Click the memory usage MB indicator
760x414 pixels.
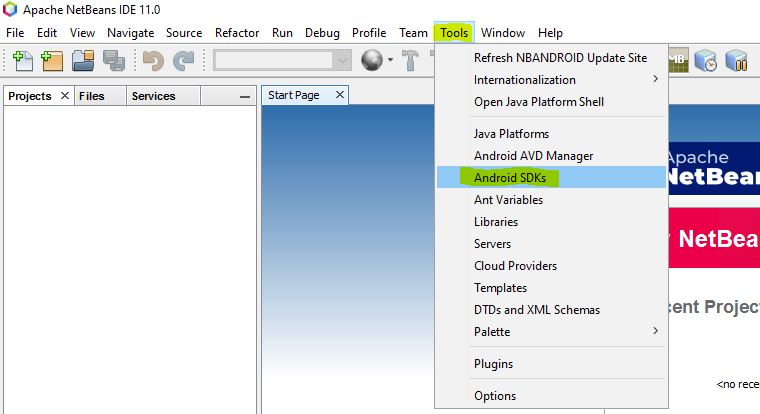[x=679, y=60]
